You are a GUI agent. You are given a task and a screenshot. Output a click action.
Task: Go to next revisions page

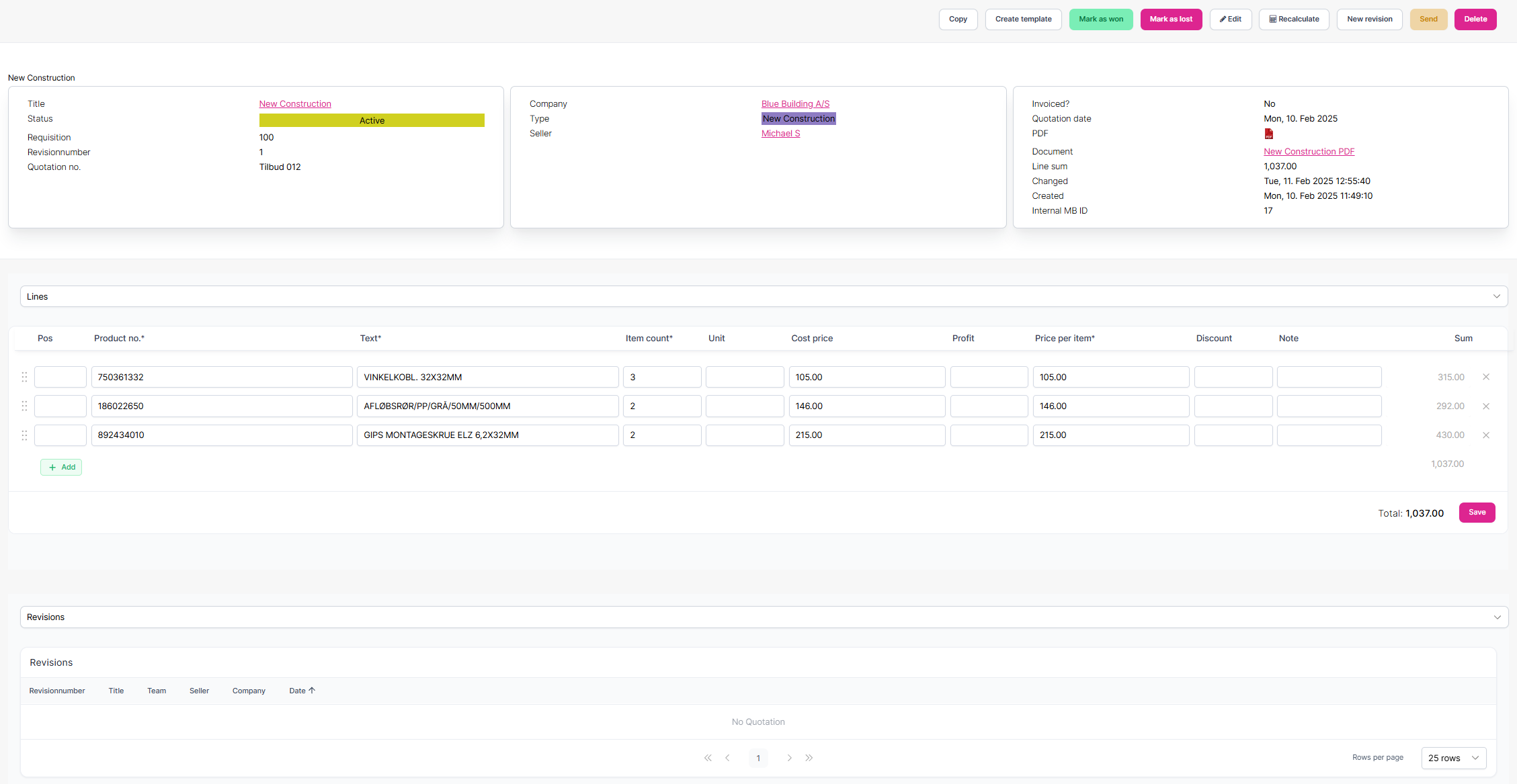tap(789, 758)
